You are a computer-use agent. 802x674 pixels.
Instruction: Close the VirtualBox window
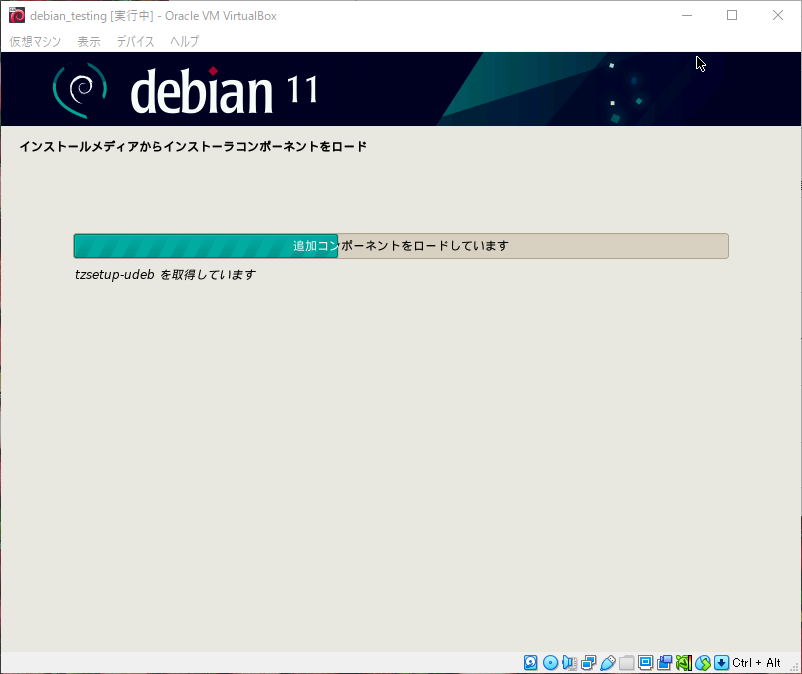pos(777,15)
